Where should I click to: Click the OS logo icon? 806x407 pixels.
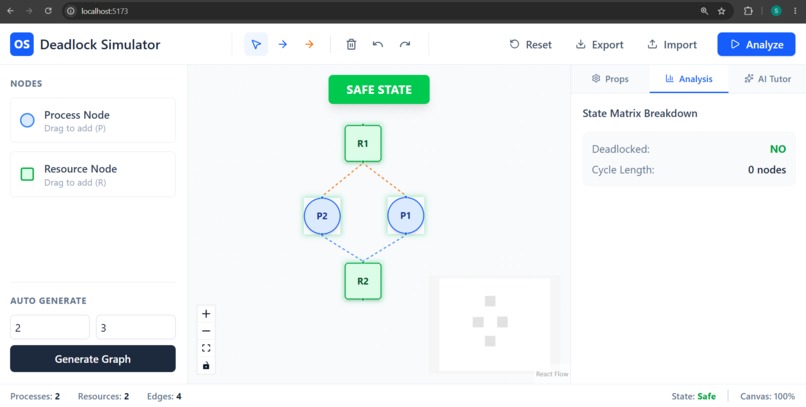pyautogui.click(x=22, y=44)
